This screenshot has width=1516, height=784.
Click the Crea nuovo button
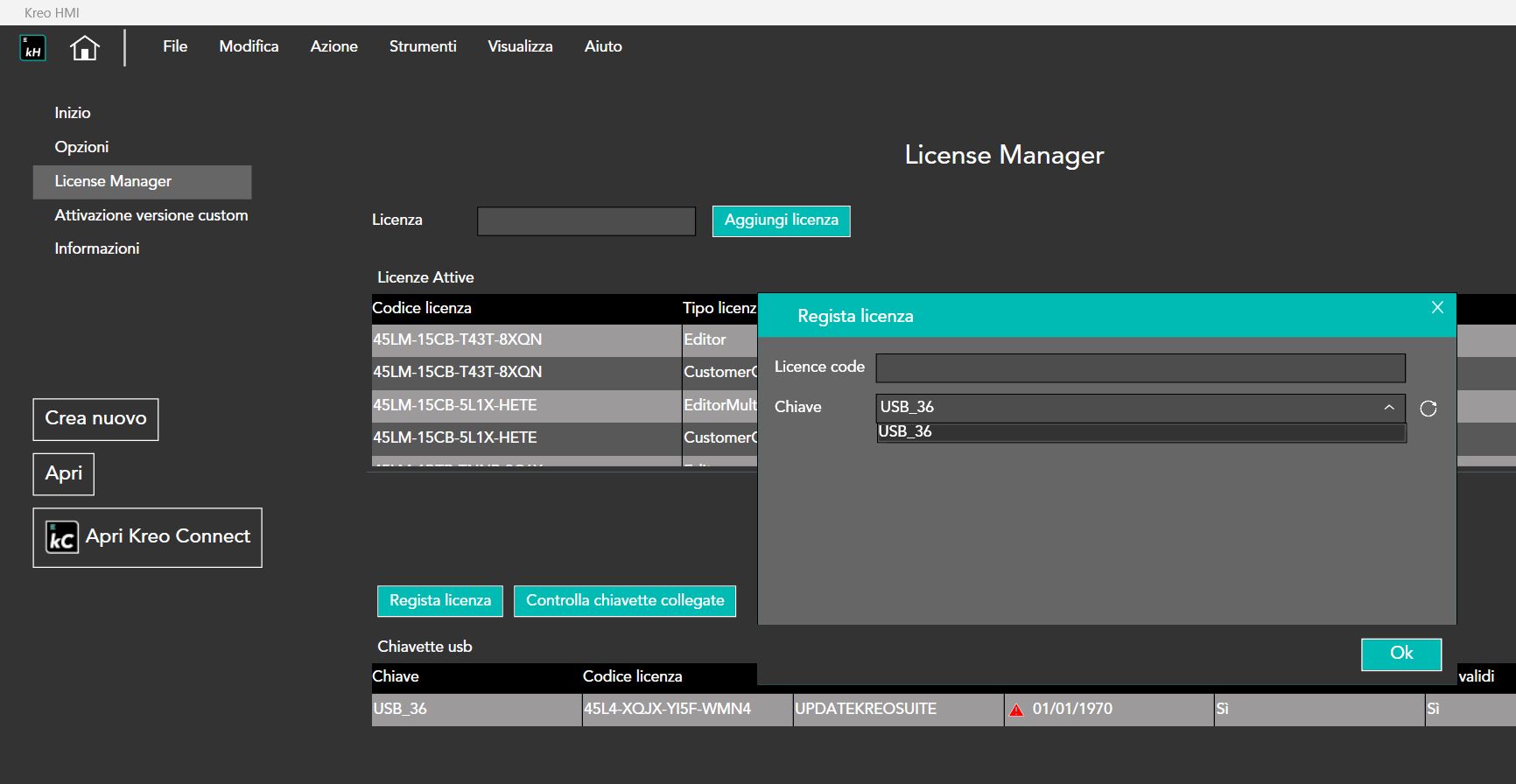[x=95, y=419]
